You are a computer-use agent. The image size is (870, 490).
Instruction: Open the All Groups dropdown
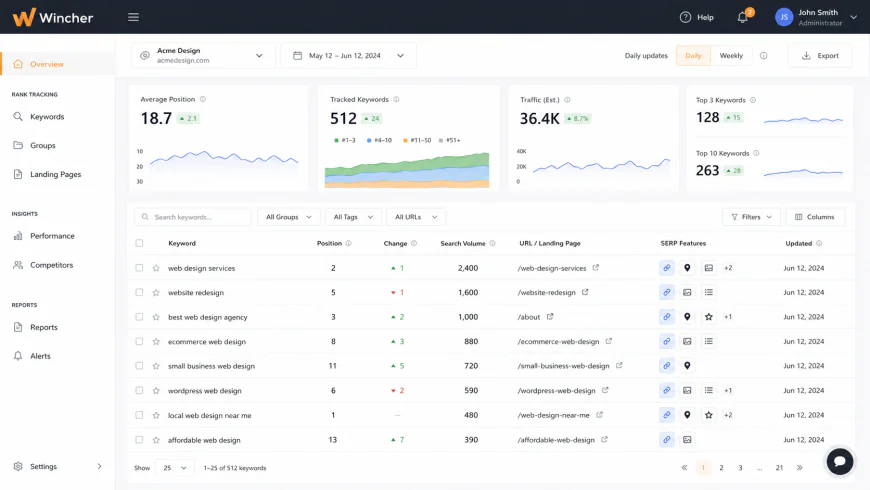[x=289, y=217]
